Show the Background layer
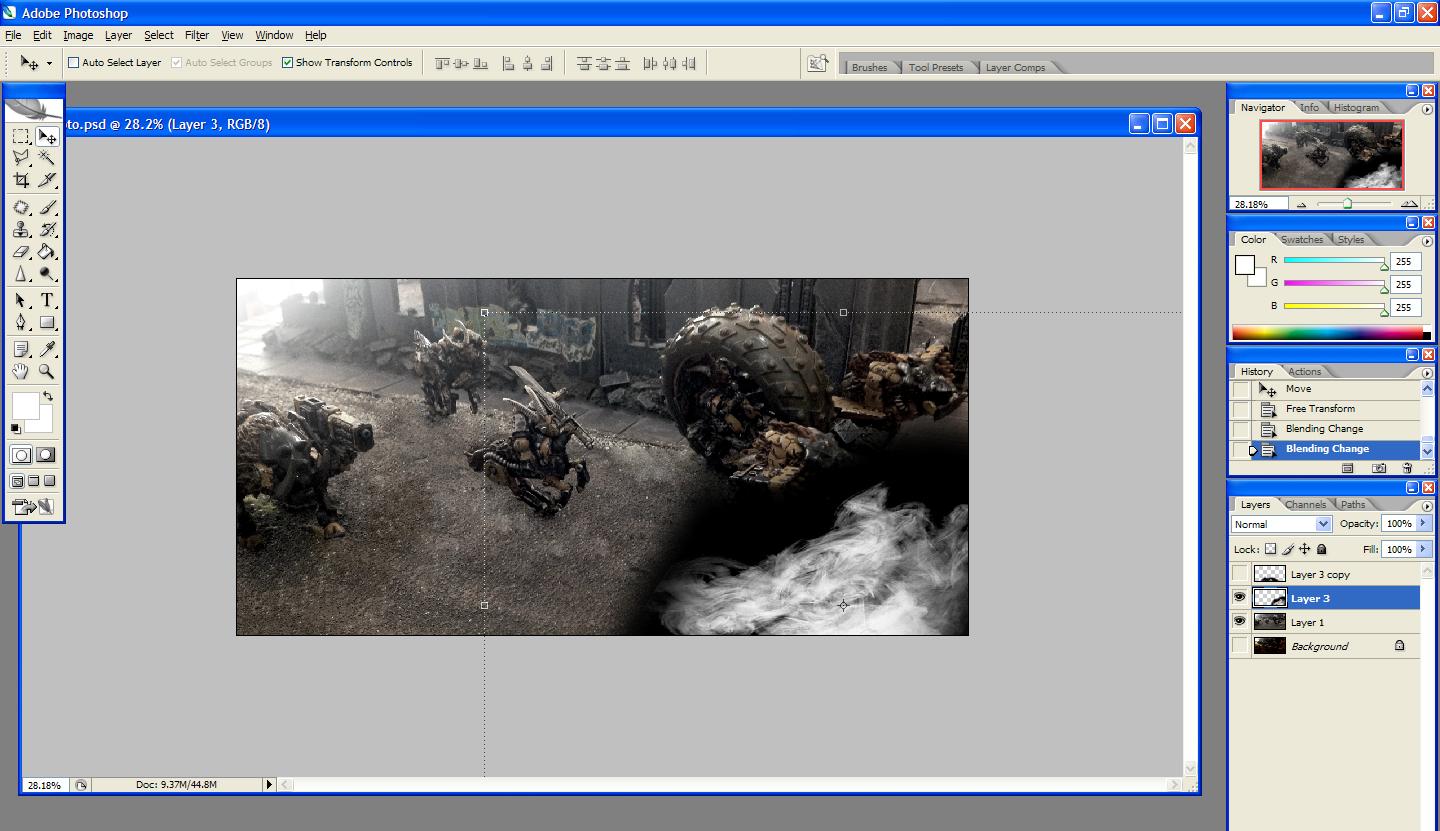This screenshot has height=831, width=1440. click(1241, 646)
